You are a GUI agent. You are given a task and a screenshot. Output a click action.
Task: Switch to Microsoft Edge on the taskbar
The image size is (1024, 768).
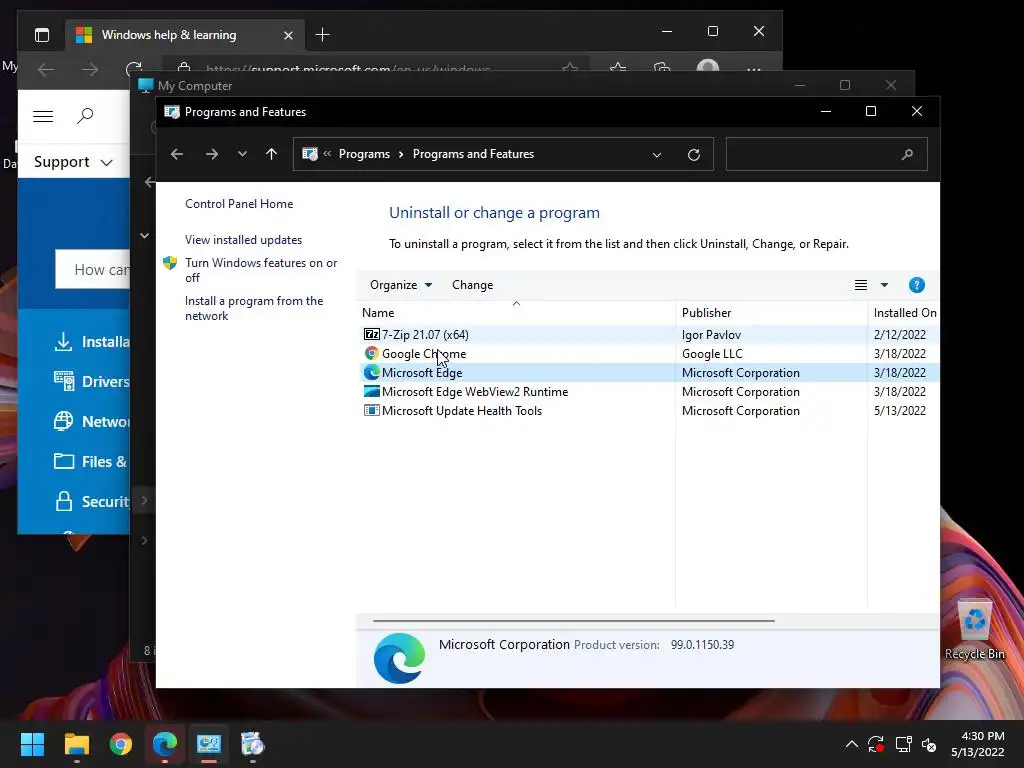pos(165,744)
